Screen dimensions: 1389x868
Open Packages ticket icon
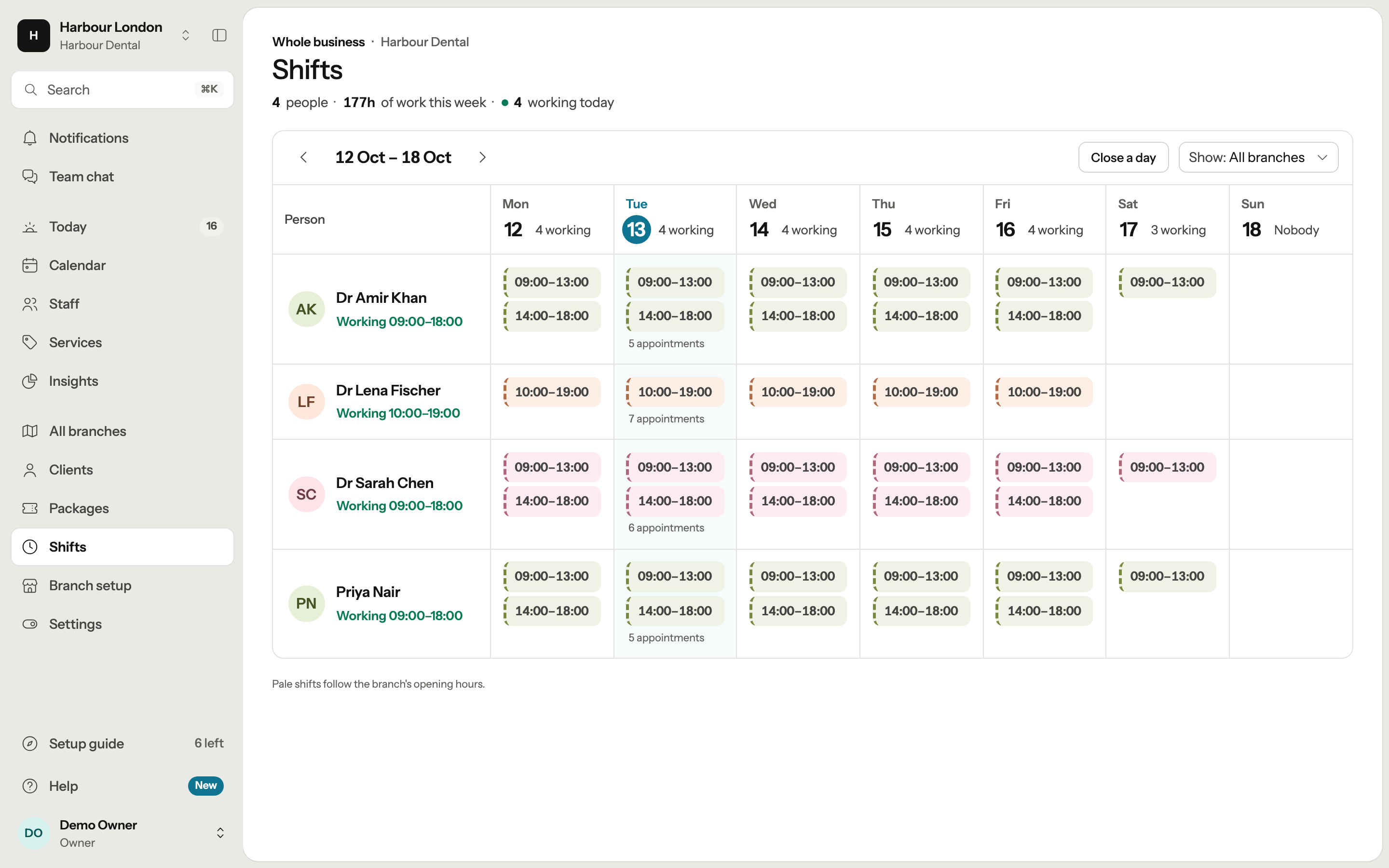30,509
